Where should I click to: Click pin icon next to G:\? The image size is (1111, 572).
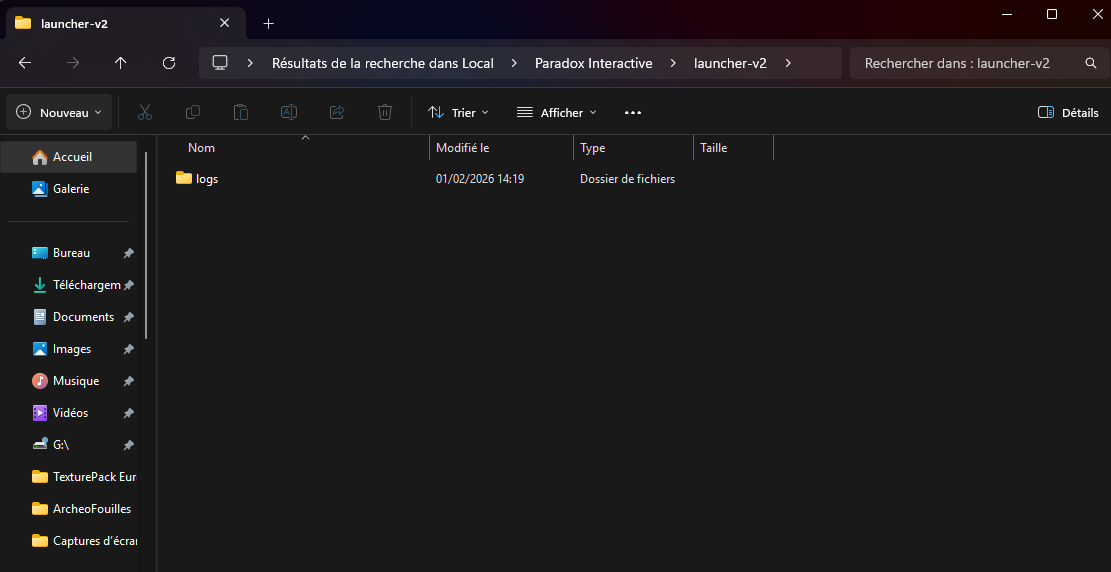(128, 445)
